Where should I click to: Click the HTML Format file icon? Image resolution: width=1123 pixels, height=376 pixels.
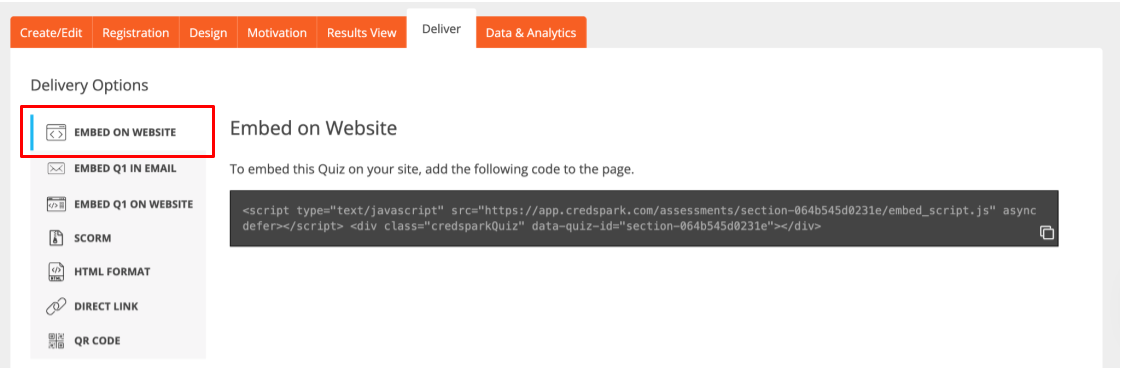(56, 272)
